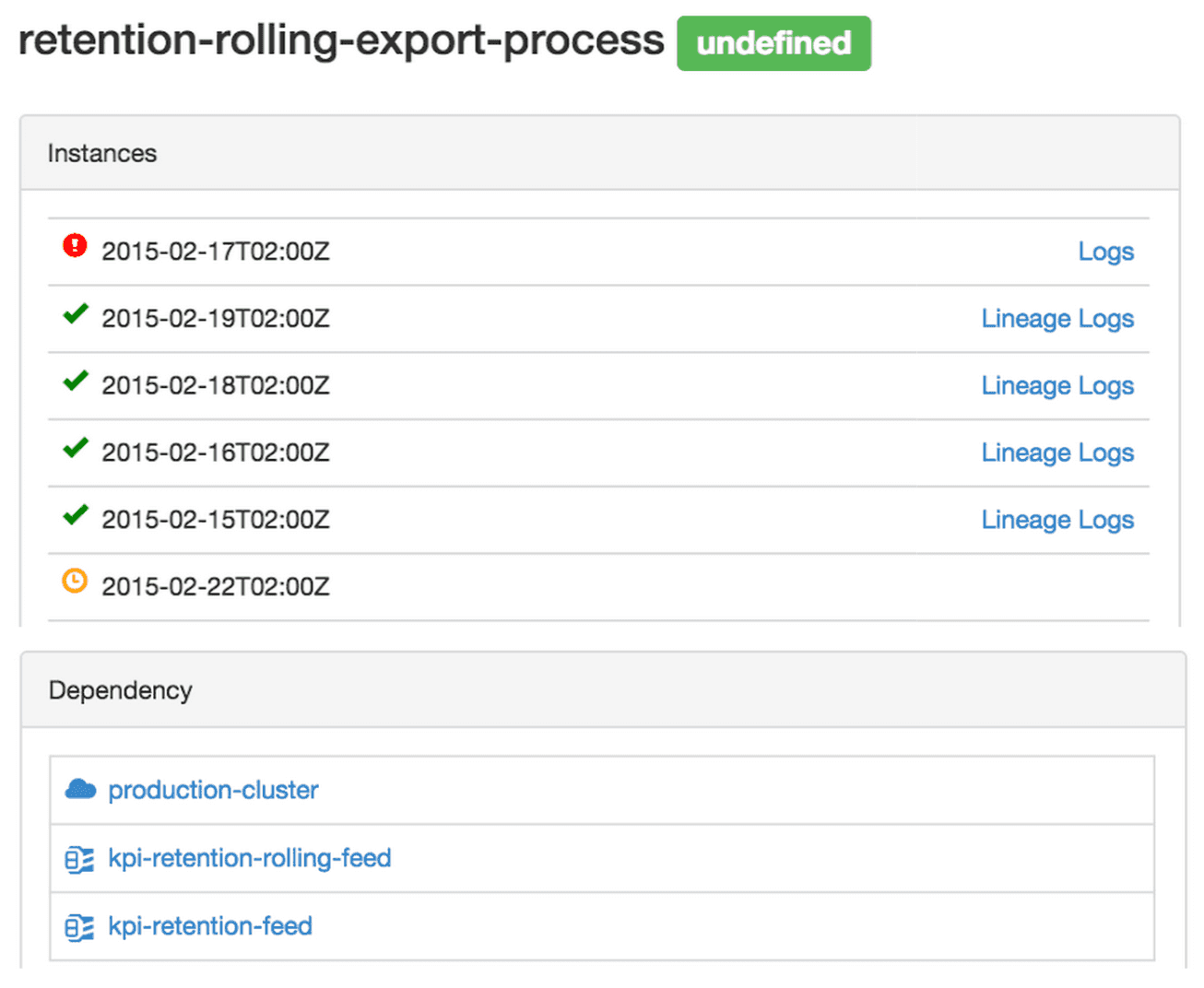
Task: Show Logs for the 2015-02-16 instance
Action: coord(1106,453)
